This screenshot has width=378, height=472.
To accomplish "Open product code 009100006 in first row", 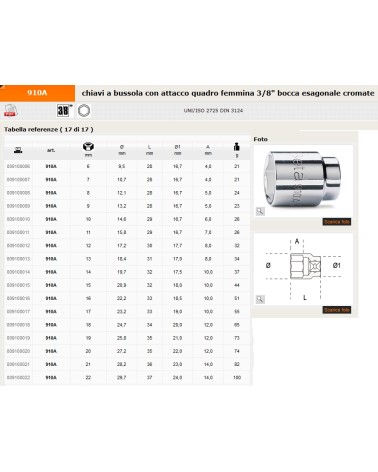I will [x=18, y=166].
